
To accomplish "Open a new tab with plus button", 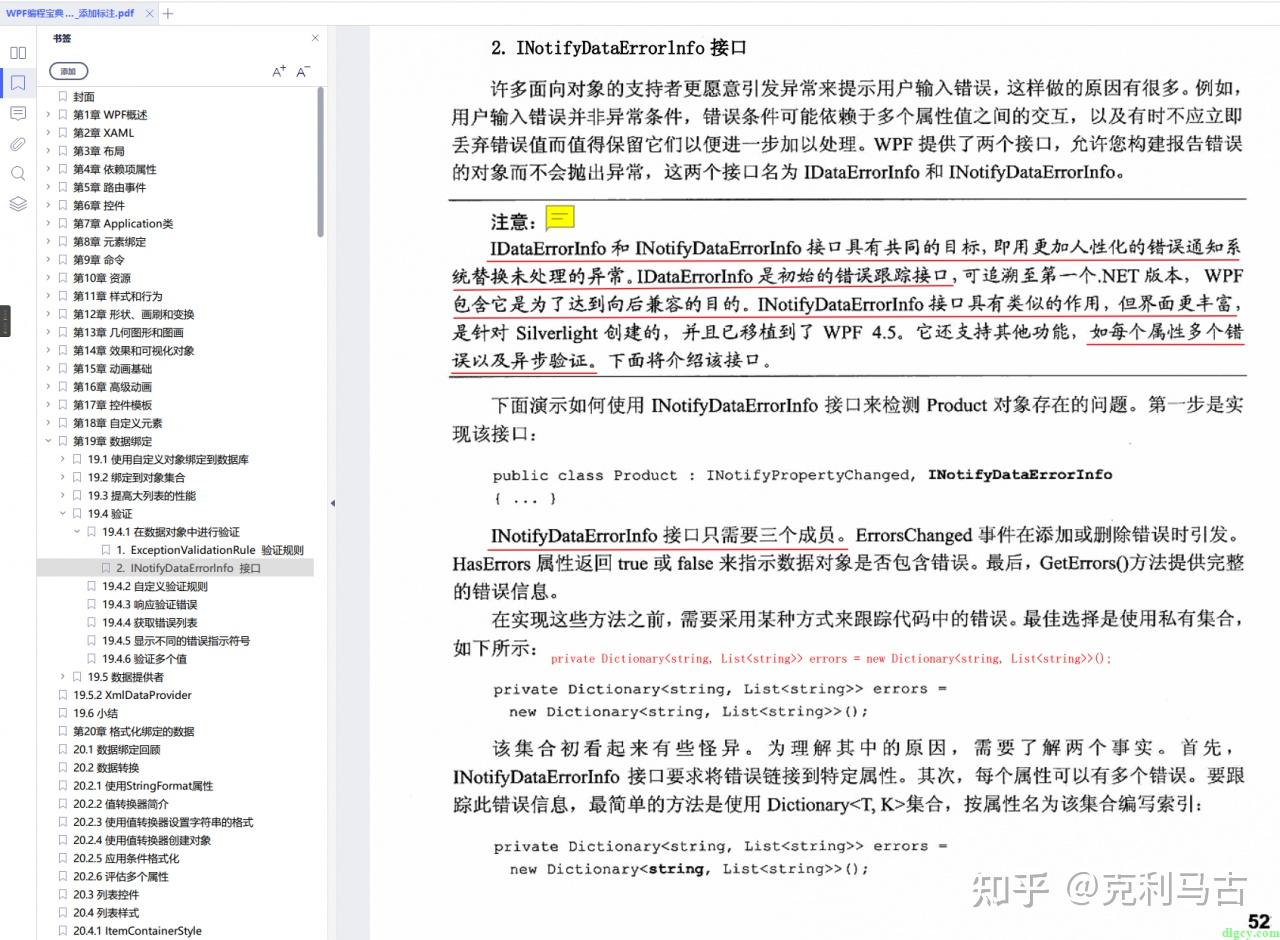I will [x=168, y=13].
